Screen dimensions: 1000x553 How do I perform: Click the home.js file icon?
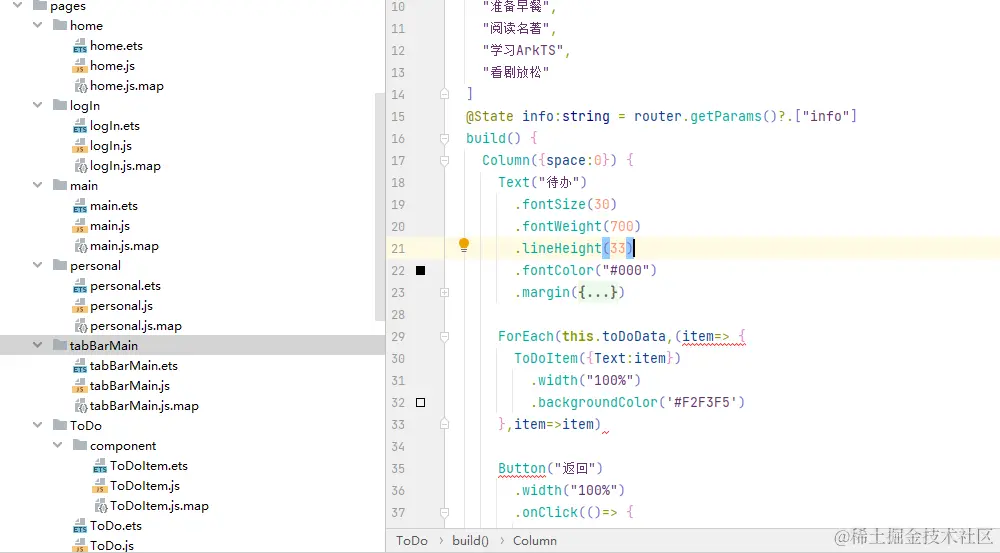point(80,66)
